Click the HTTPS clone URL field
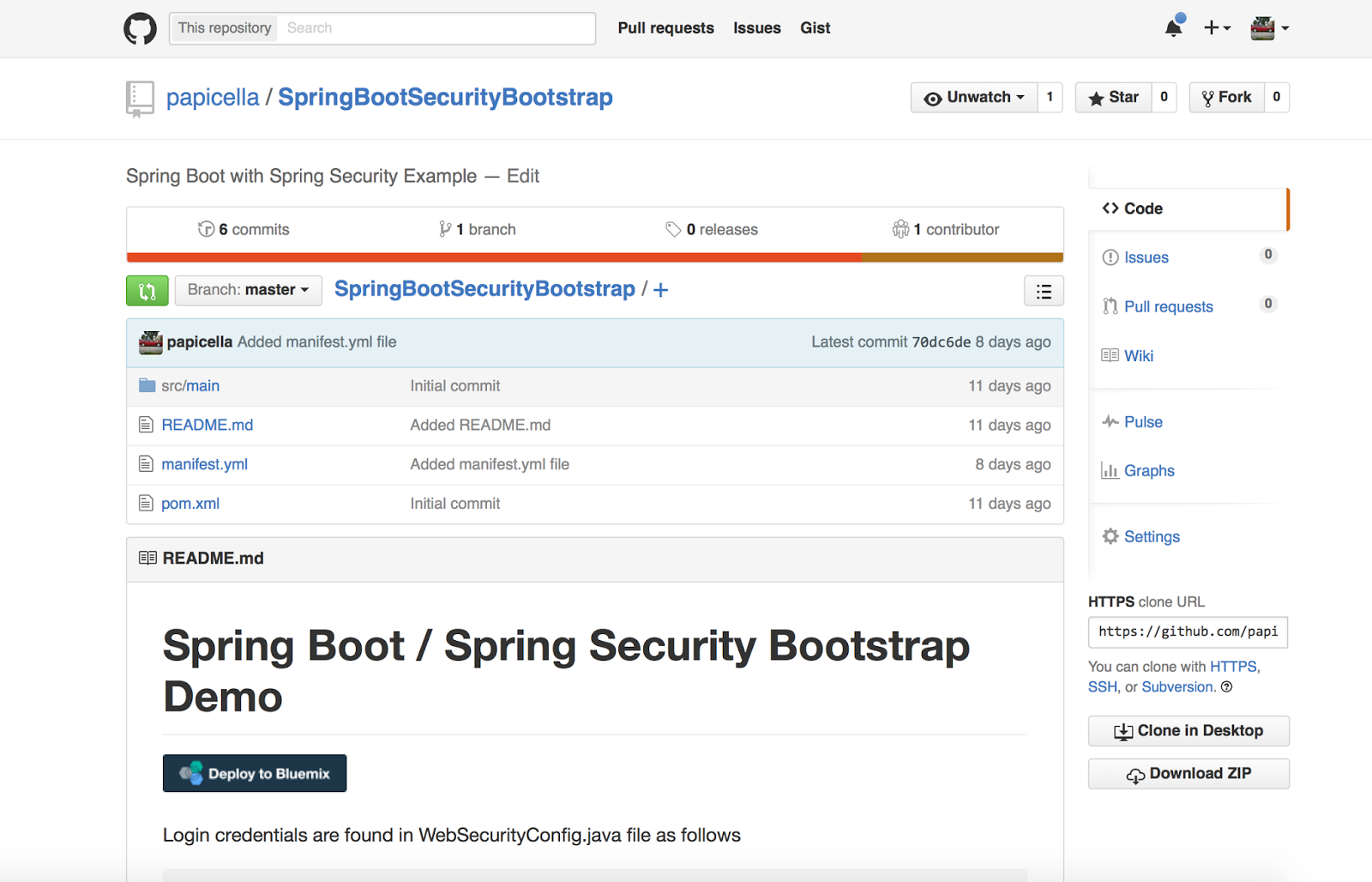 click(x=1188, y=632)
